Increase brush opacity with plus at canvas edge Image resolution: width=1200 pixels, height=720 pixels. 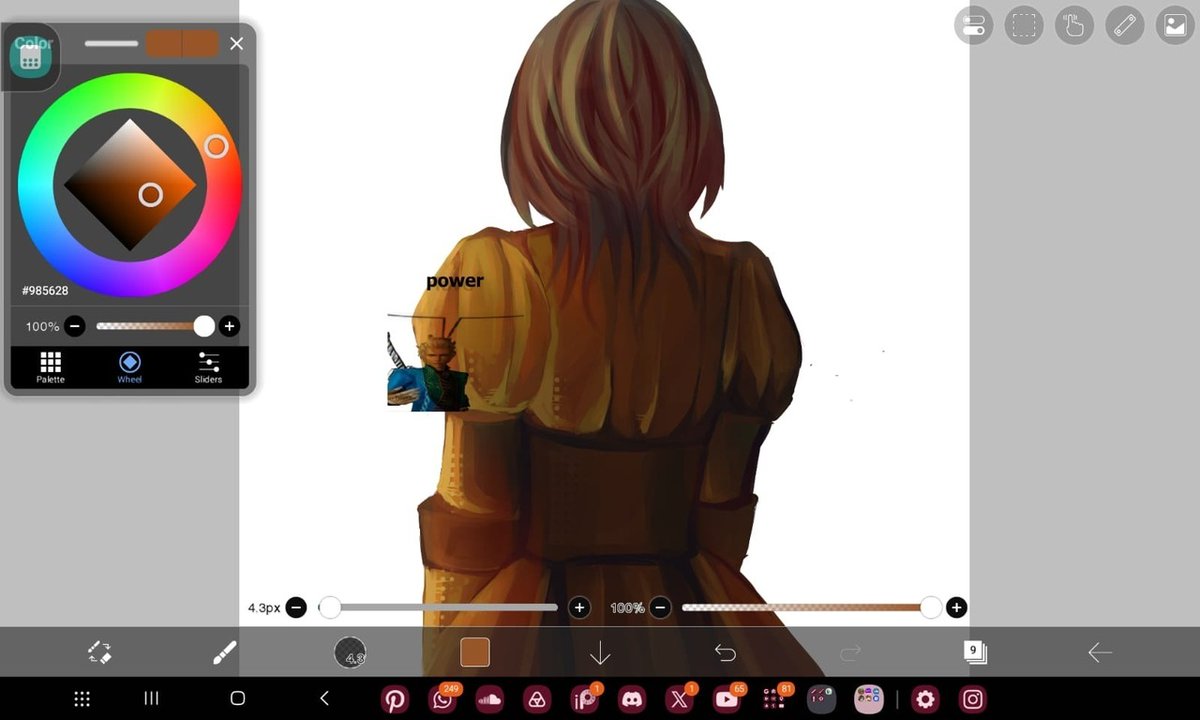pos(957,607)
